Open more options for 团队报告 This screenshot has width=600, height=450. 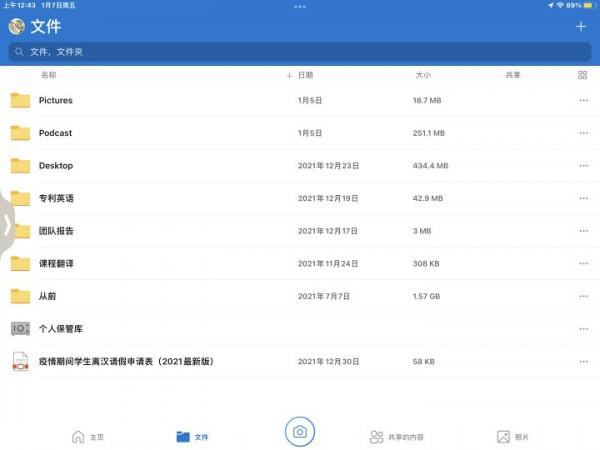(584, 231)
